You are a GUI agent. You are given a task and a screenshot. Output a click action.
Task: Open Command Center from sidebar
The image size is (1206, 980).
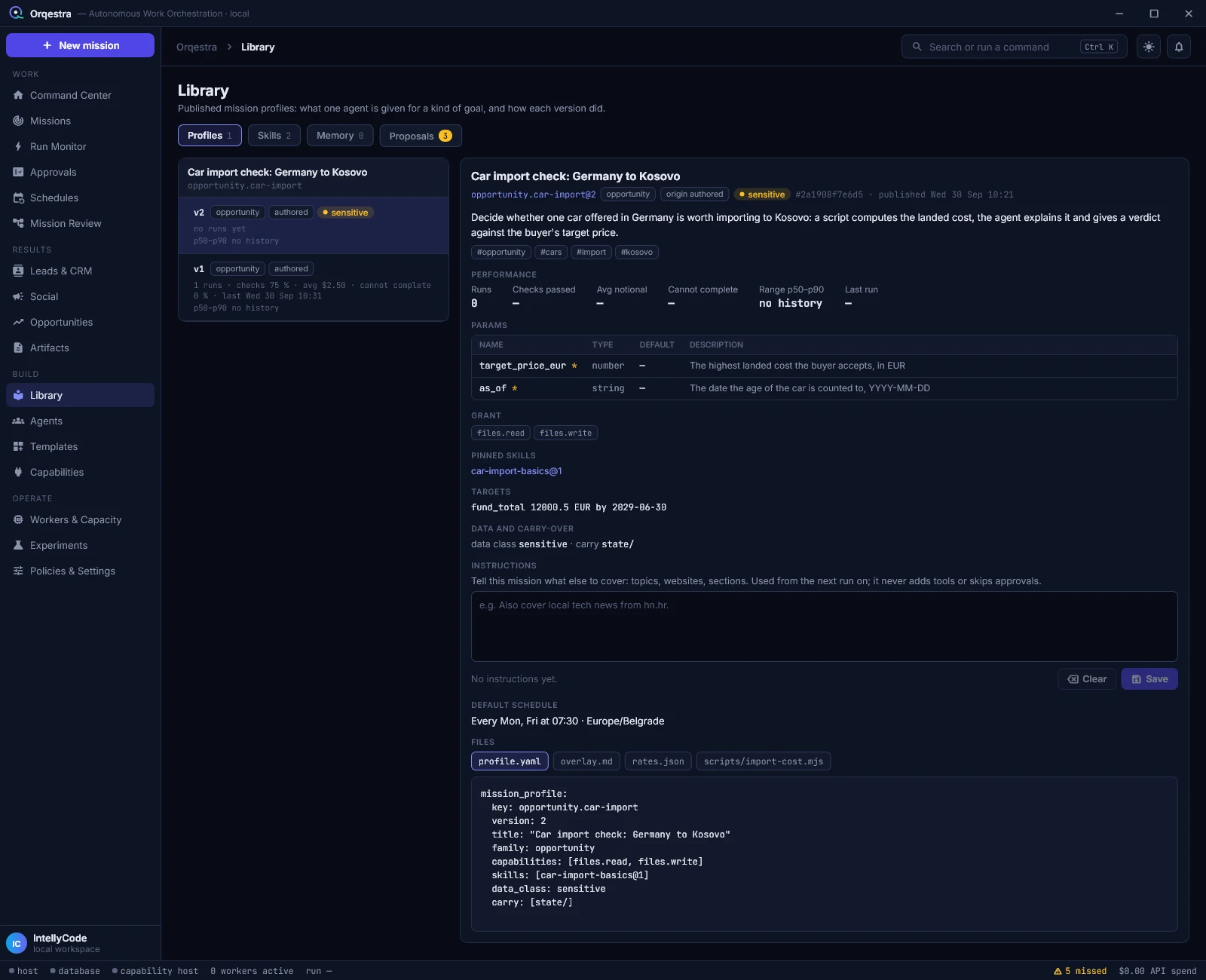80,95
